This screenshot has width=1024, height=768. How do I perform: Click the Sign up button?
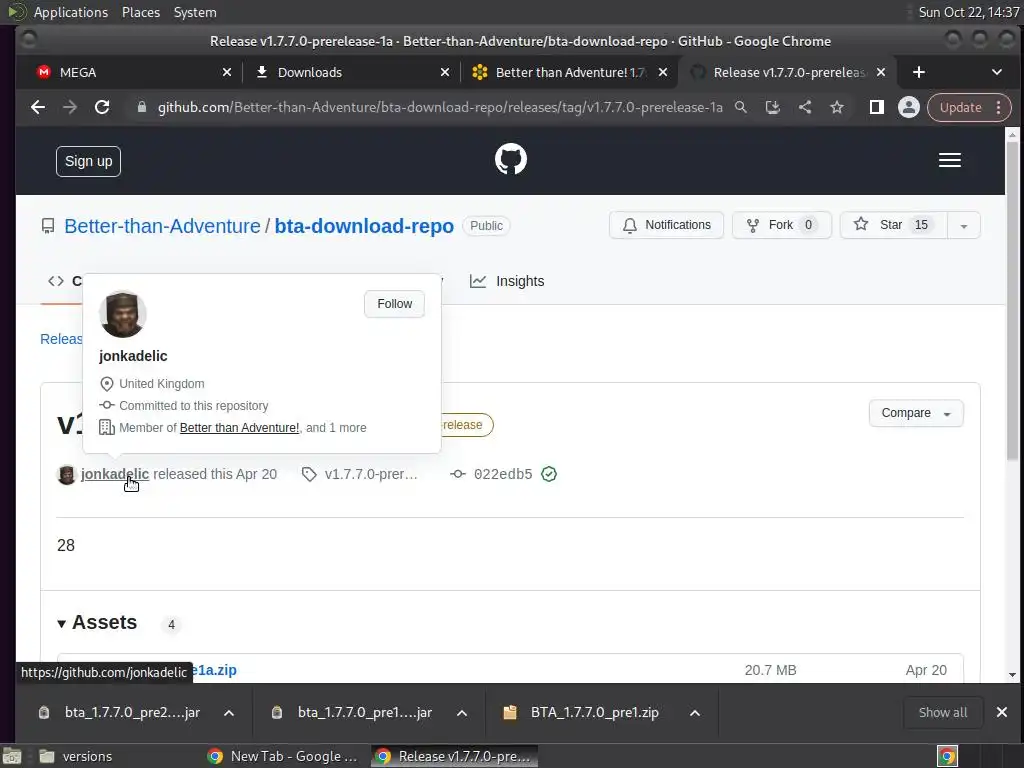point(88,161)
